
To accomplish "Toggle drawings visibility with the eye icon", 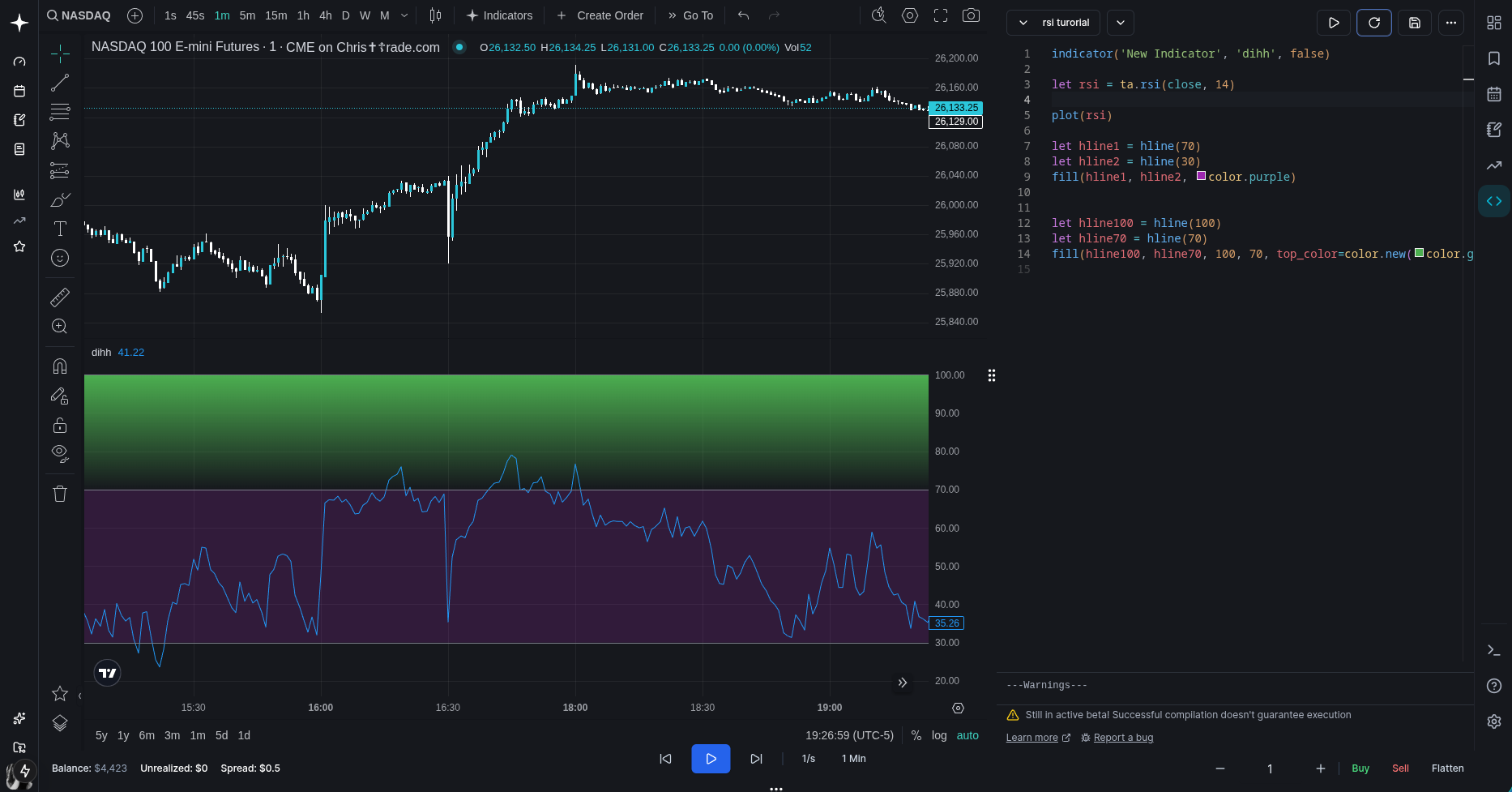I will 60,453.
